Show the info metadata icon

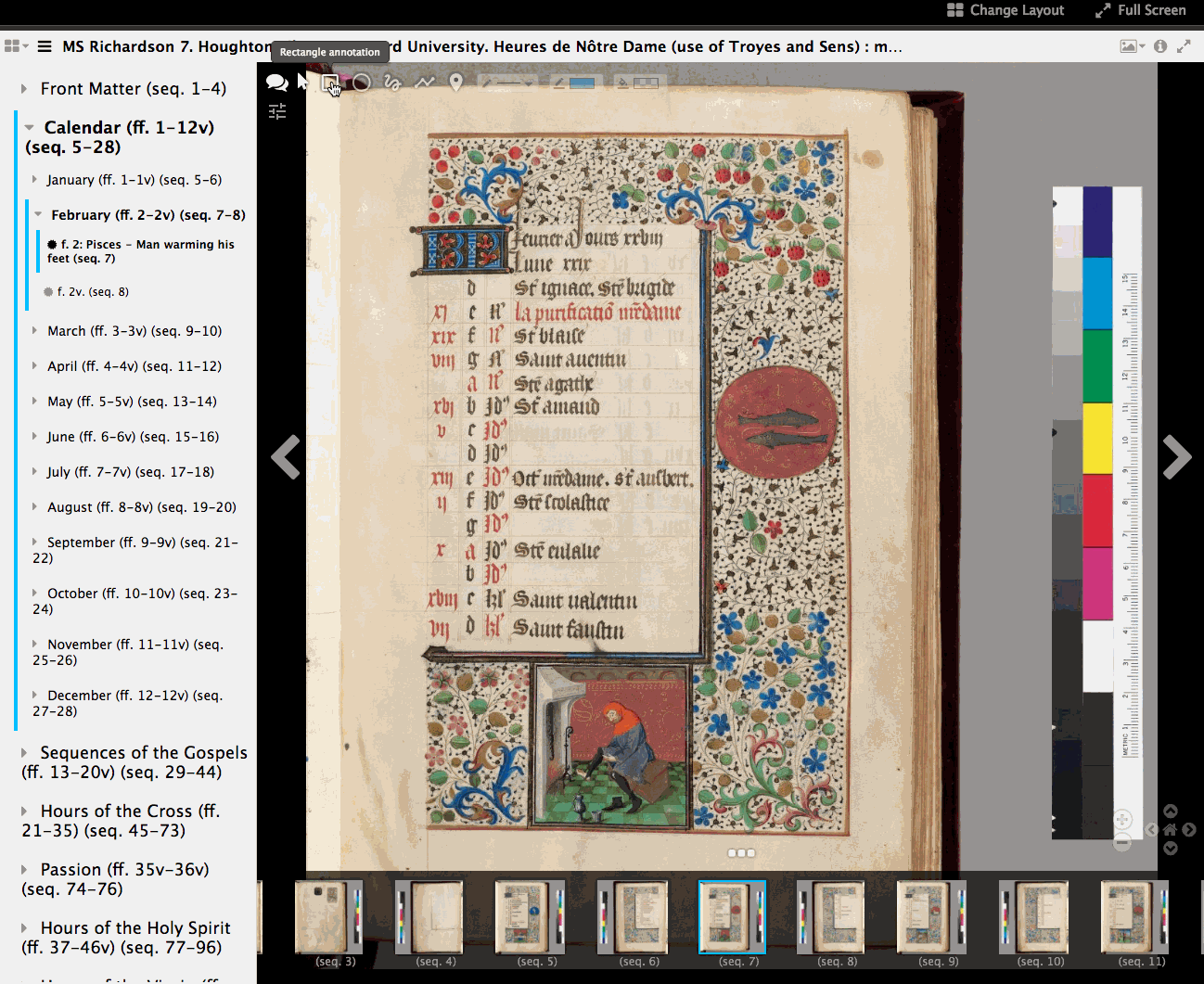coord(1160,46)
